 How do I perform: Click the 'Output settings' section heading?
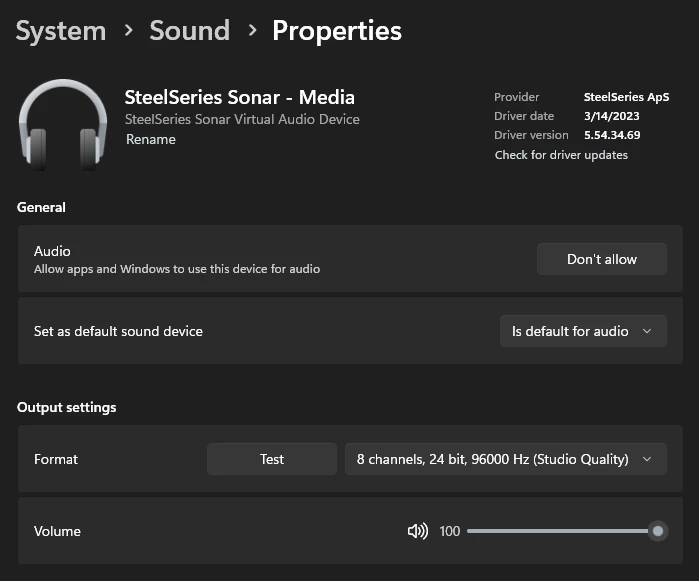[66, 408]
